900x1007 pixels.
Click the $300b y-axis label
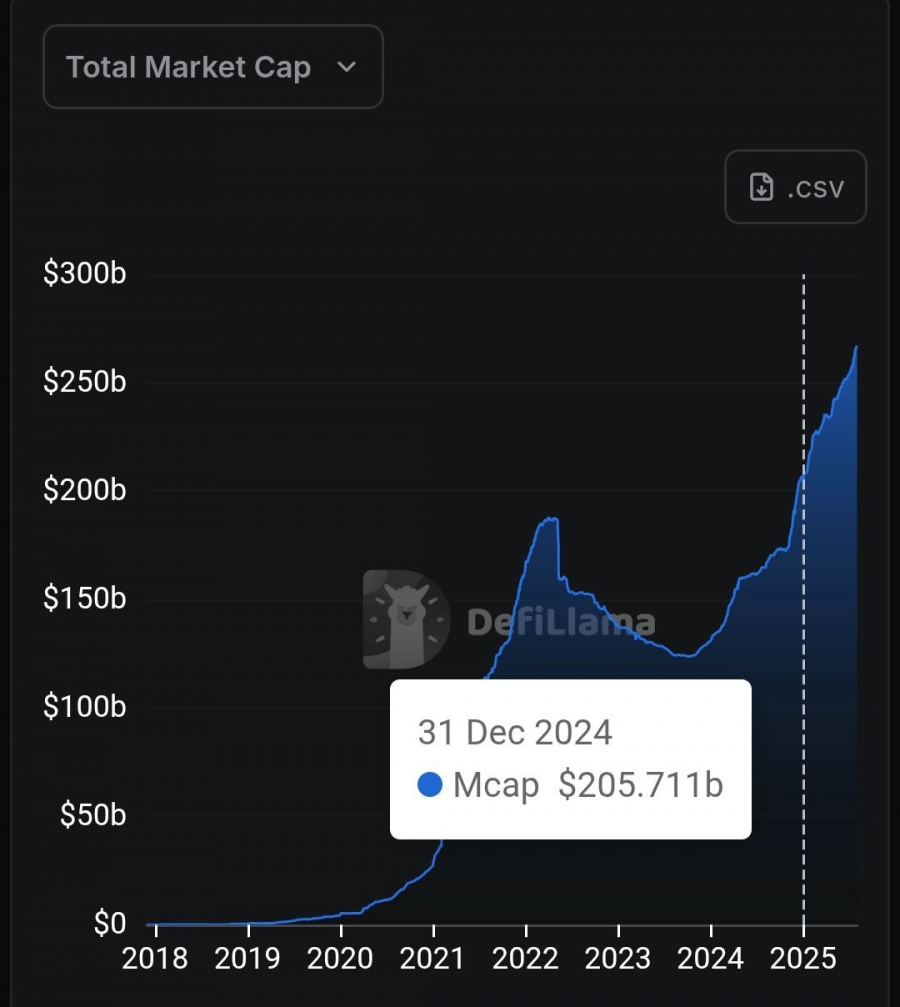[84, 274]
